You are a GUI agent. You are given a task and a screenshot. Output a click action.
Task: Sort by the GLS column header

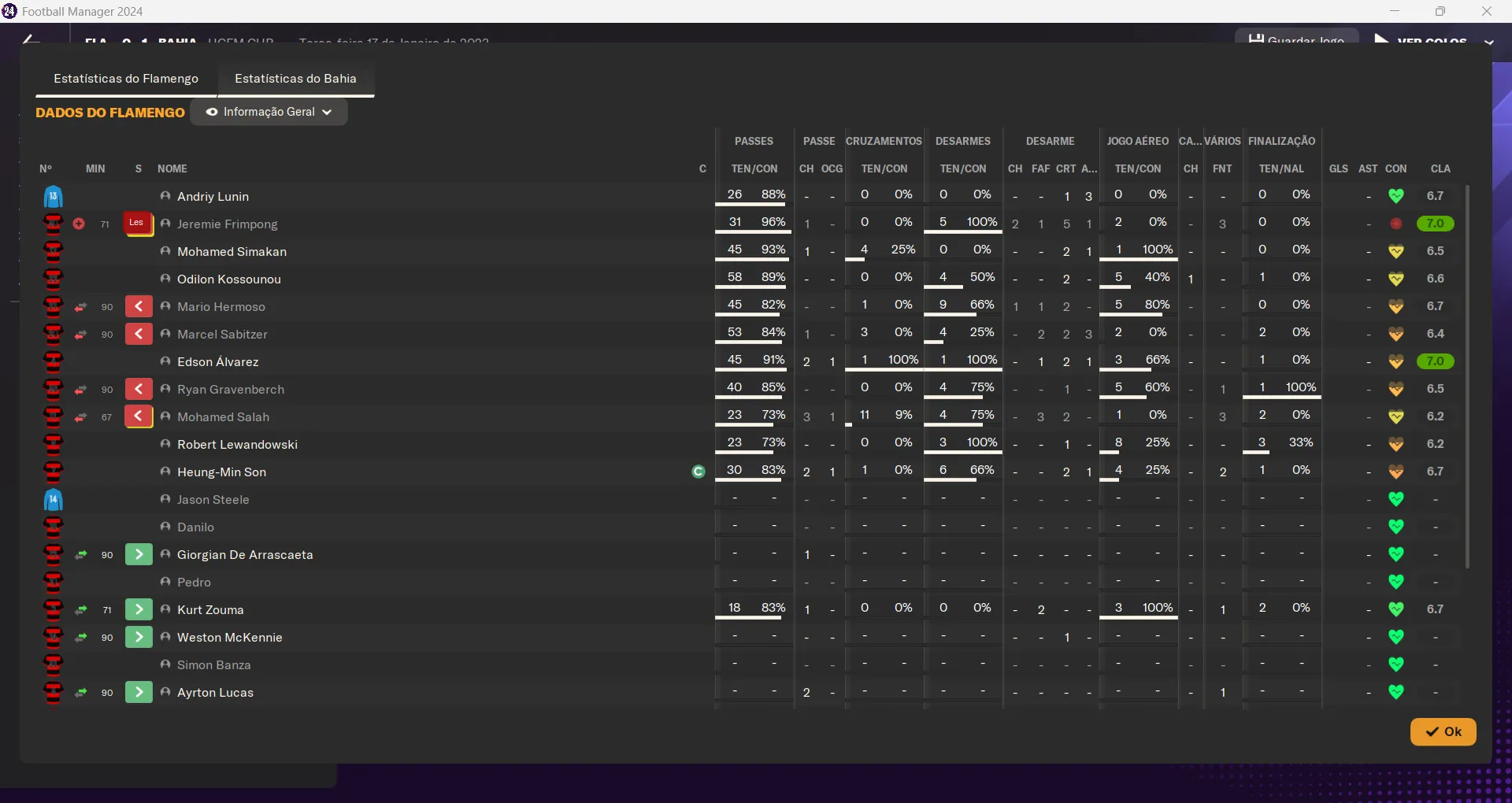[x=1338, y=168]
